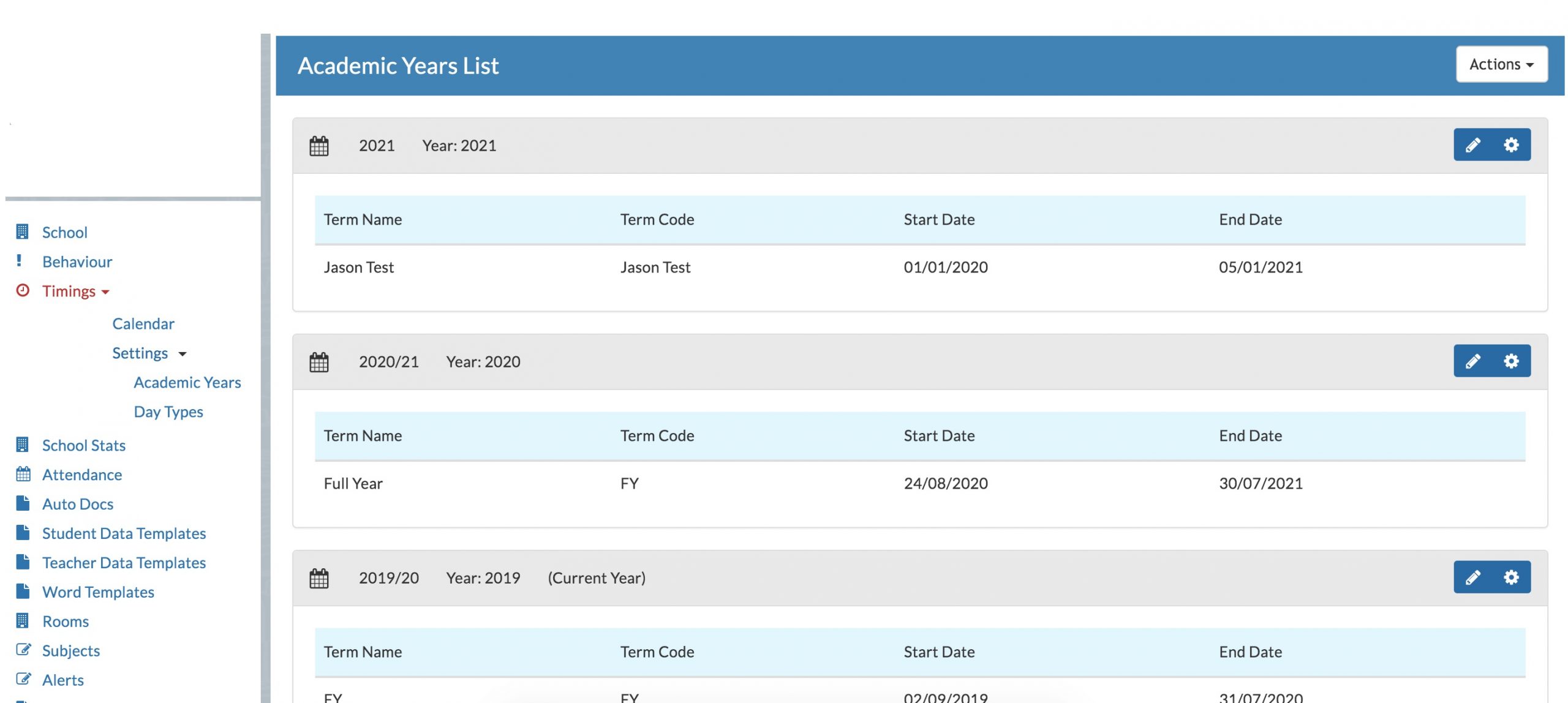Open gear settings for 2020/21 academic year
Screen dimensions: 1568x703
(x=1511, y=361)
